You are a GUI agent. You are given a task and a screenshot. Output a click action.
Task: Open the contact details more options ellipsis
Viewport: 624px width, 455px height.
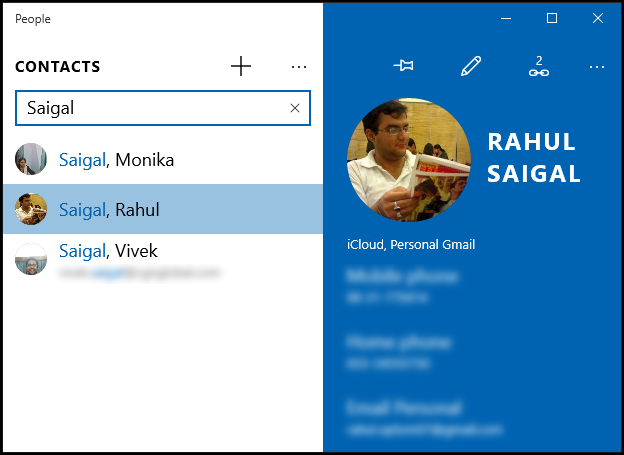pos(597,67)
